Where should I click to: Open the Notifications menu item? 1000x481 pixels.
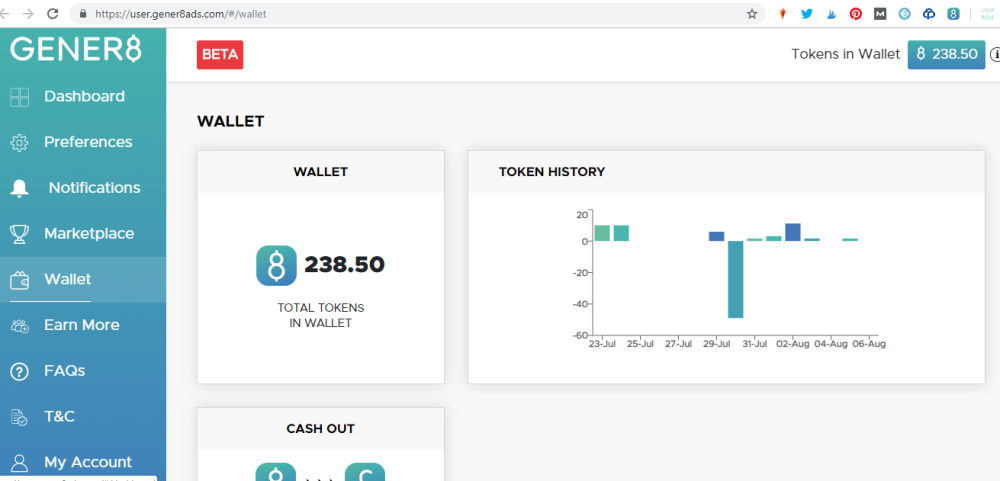94,188
